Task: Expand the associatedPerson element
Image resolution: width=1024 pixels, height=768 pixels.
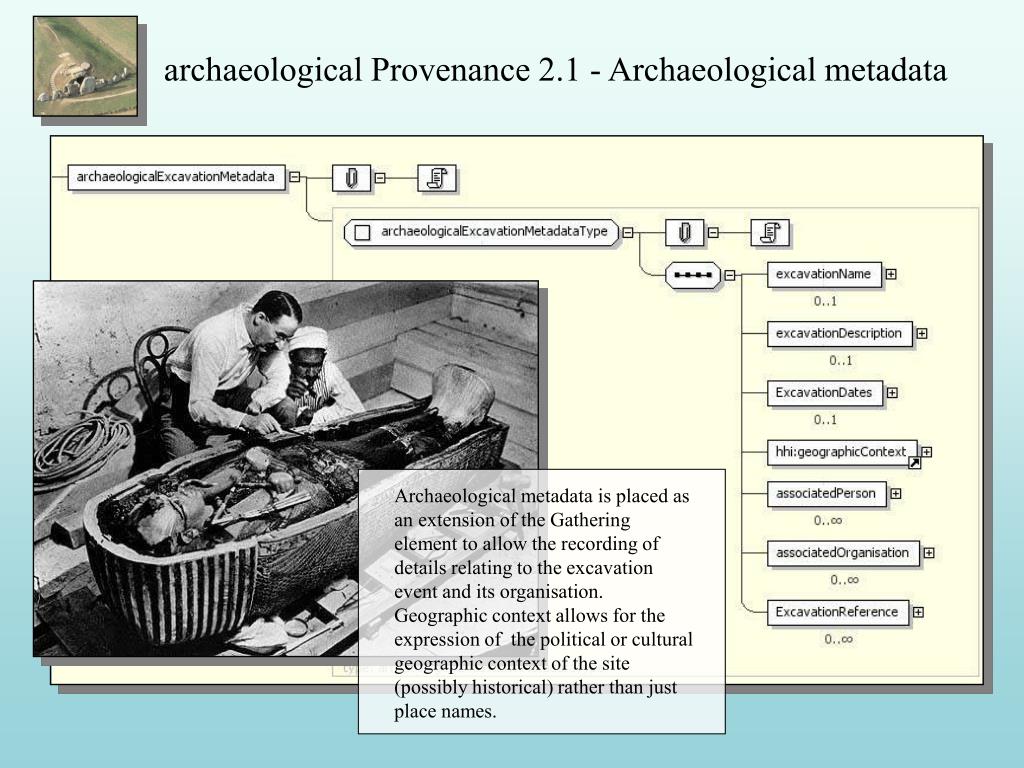Action: click(896, 494)
